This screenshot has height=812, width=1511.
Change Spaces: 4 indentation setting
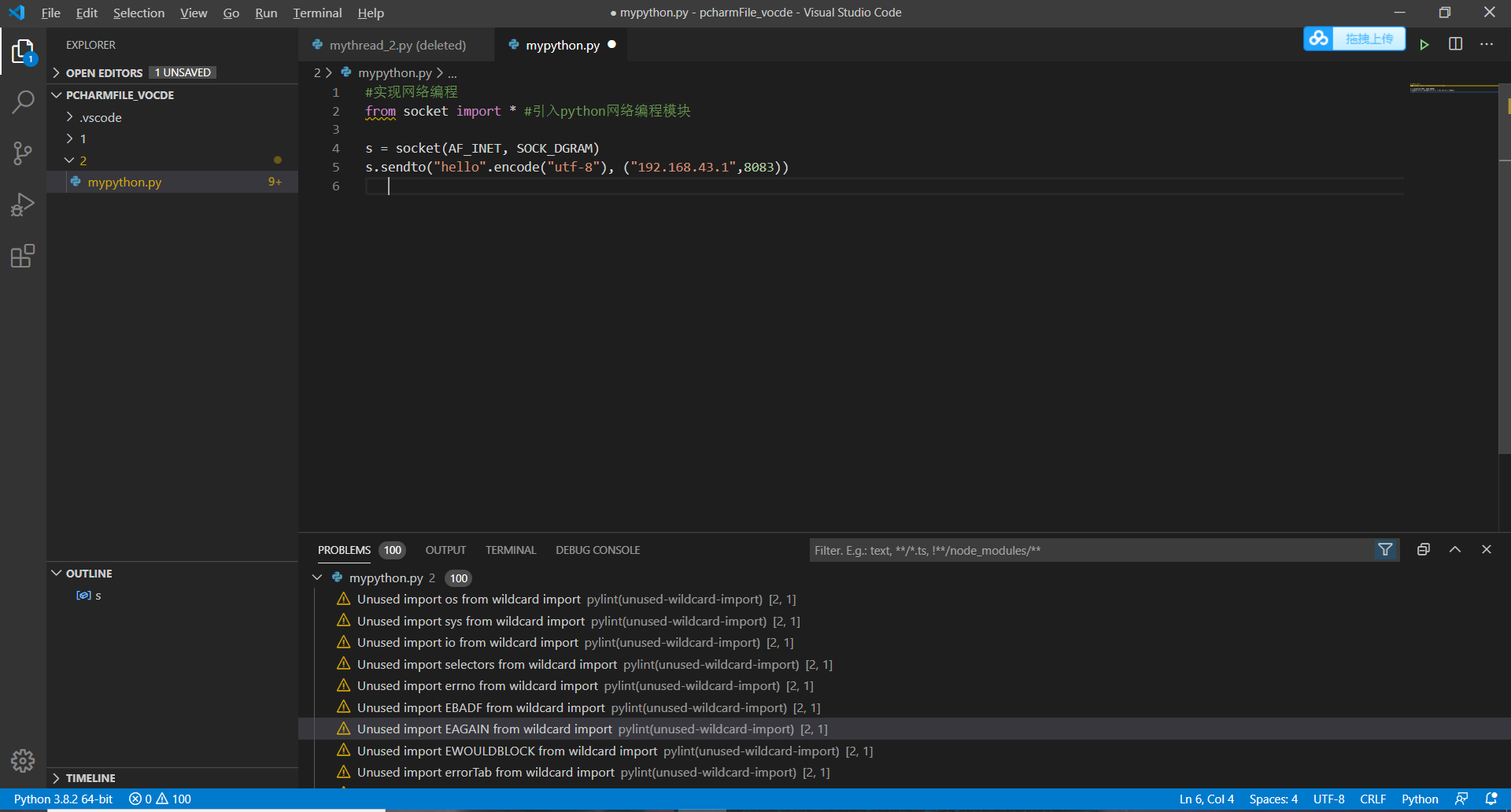[x=1273, y=799]
